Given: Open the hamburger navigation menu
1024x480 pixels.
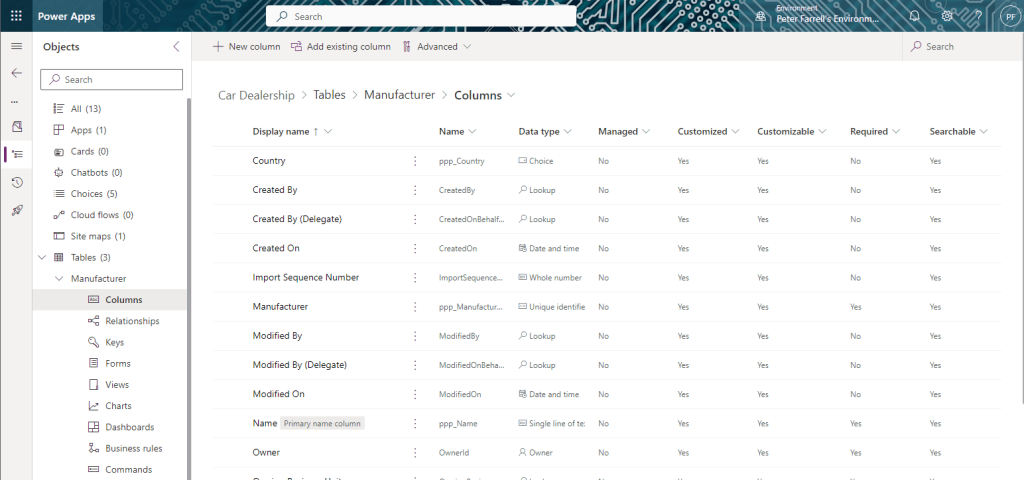Looking at the screenshot, I should coord(16,47).
